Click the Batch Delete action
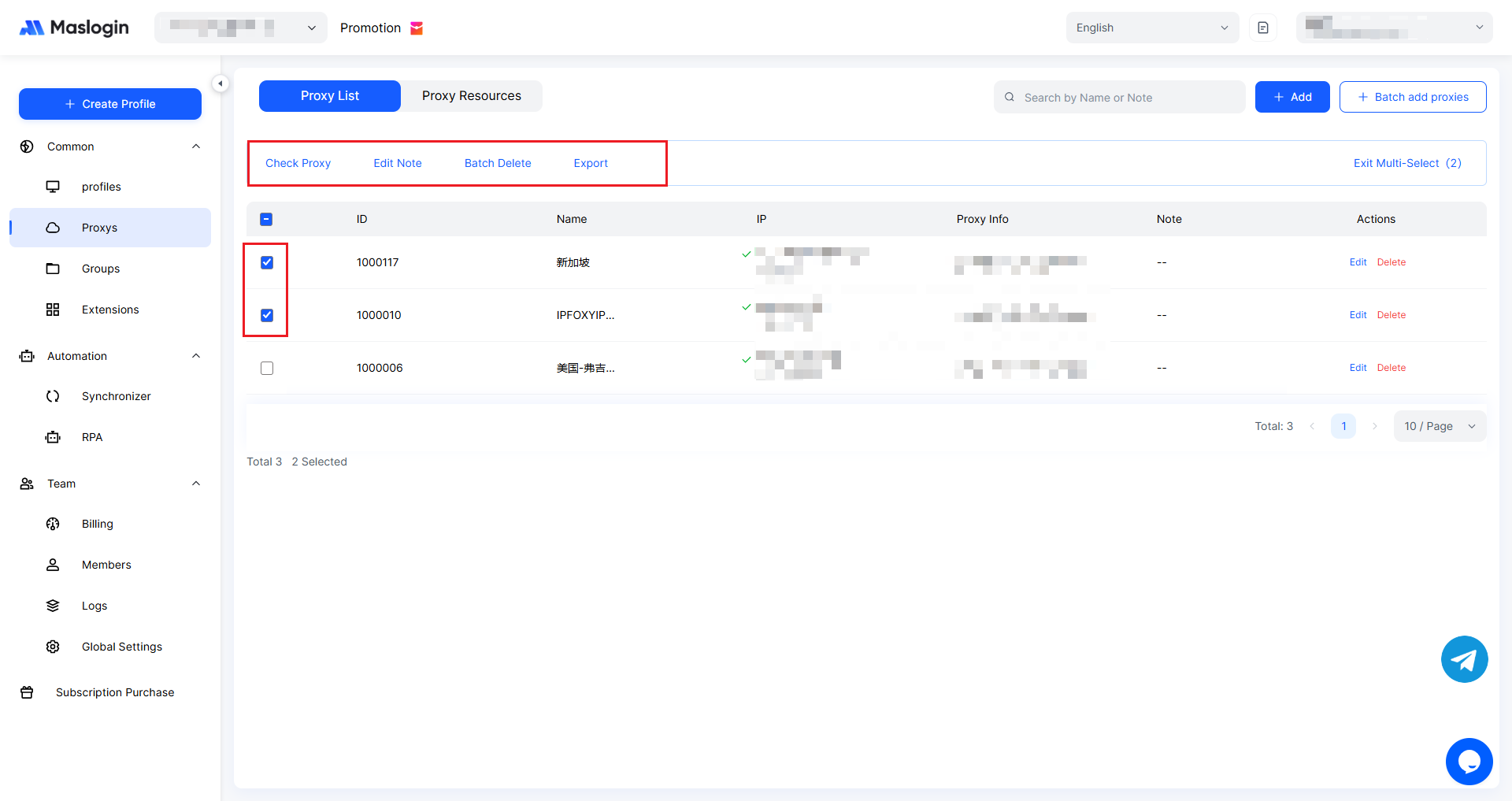 point(498,163)
